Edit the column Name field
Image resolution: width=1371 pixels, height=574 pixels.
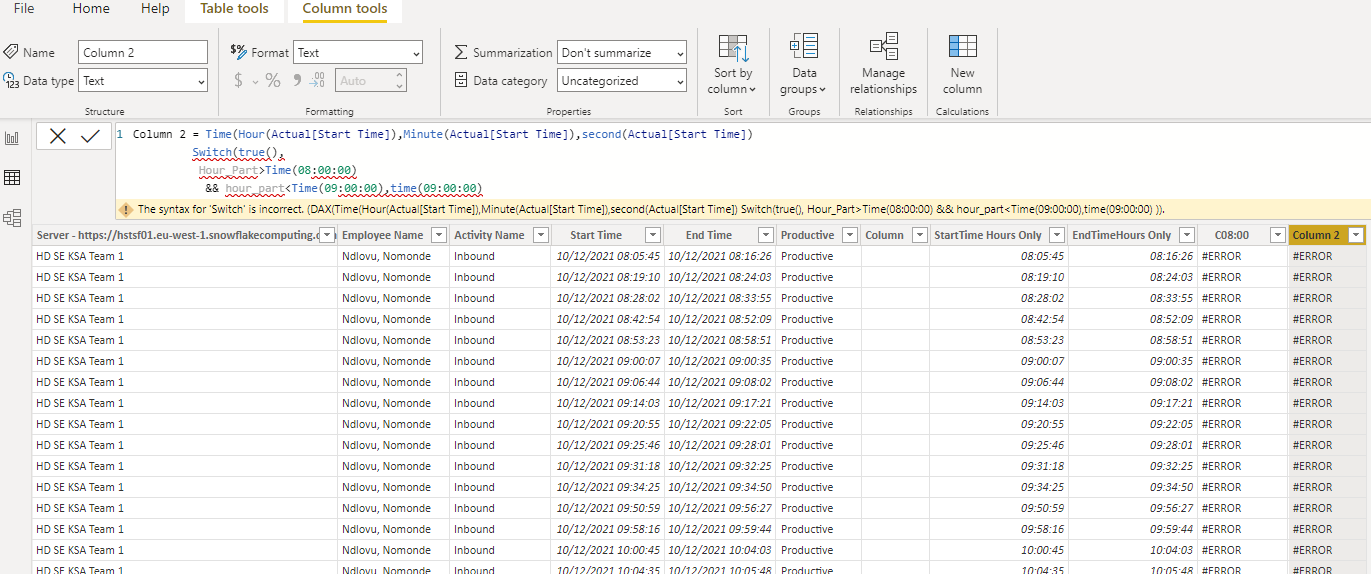[x=143, y=52]
